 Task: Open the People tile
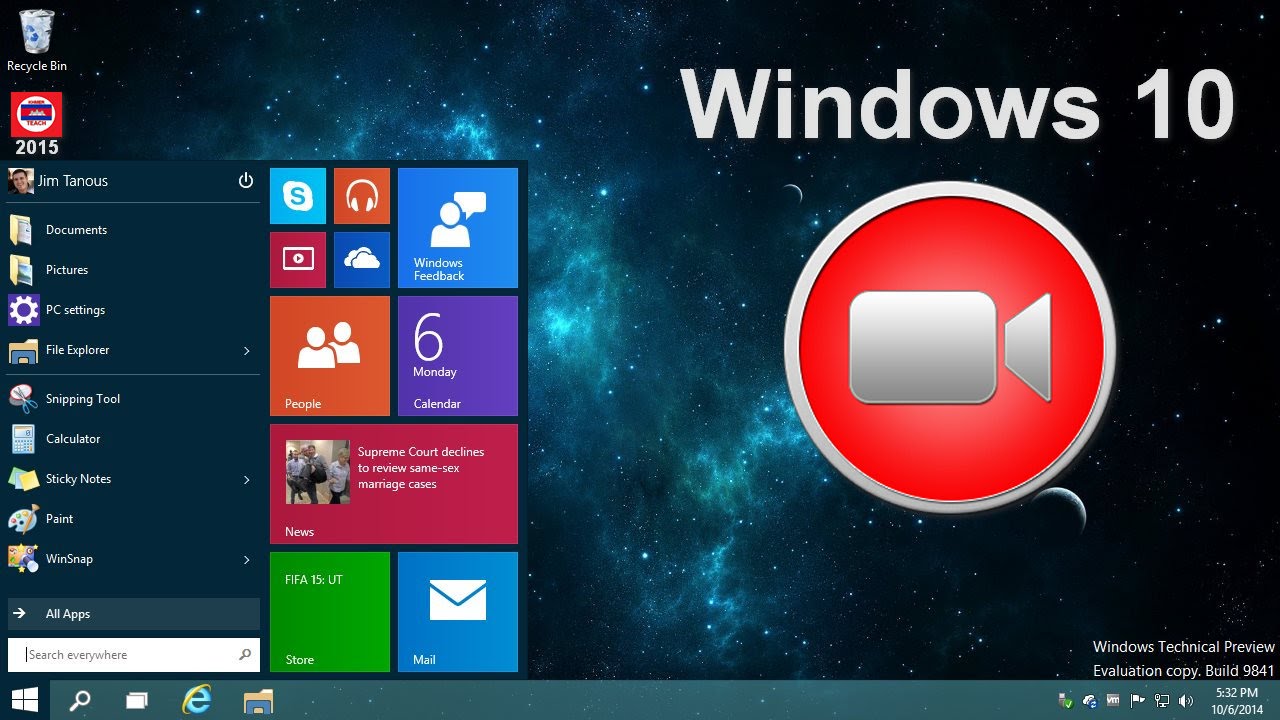coord(330,356)
